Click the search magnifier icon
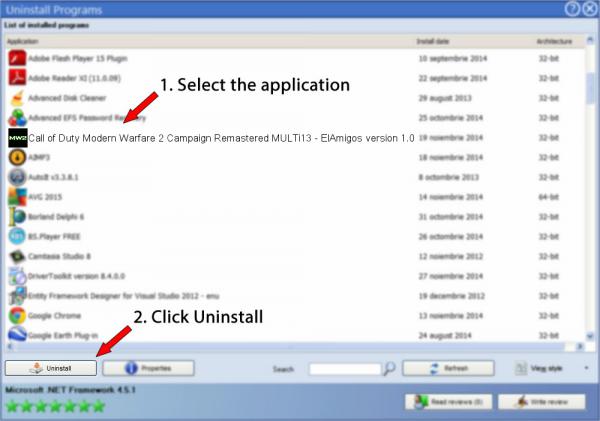 pyautogui.click(x=389, y=369)
